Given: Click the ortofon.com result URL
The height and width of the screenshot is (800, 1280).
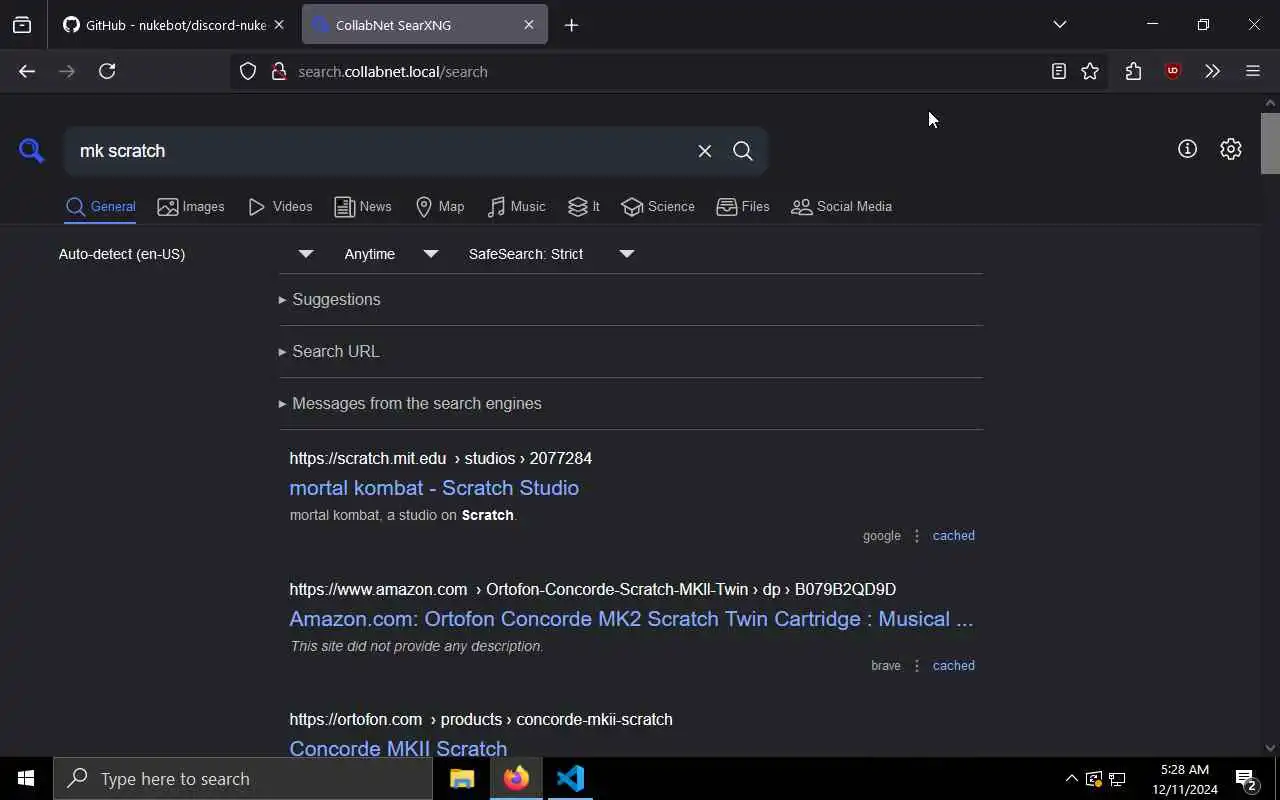Looking at the screenshot, I should [x=481, y=719].
